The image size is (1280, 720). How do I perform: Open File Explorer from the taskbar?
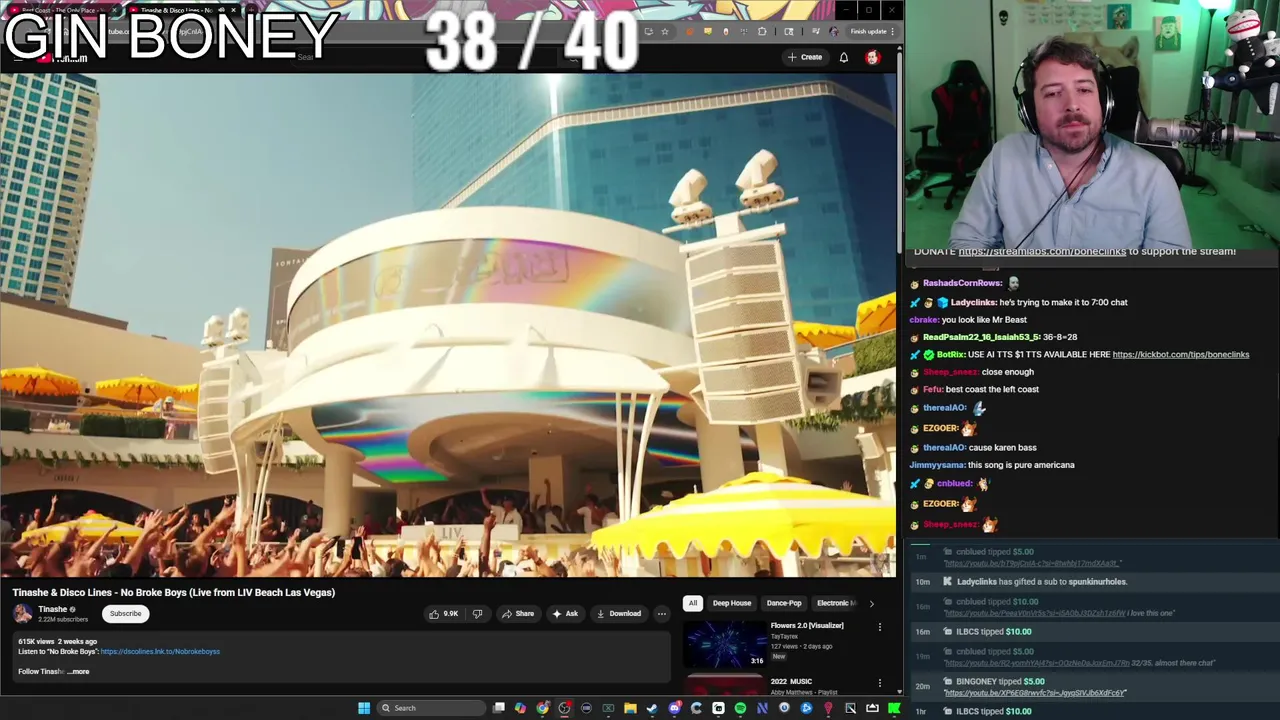pos(630,708)
